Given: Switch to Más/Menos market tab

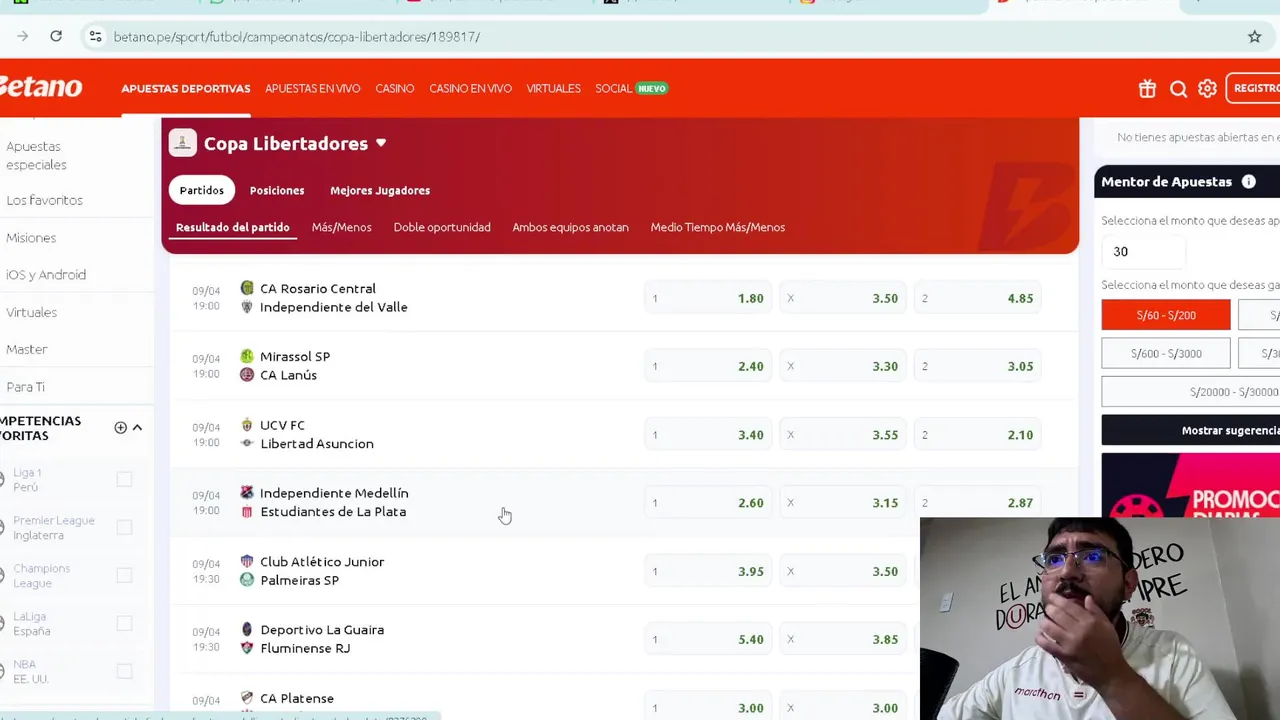Looking at the screenshot, I should [x=341, y=227].
